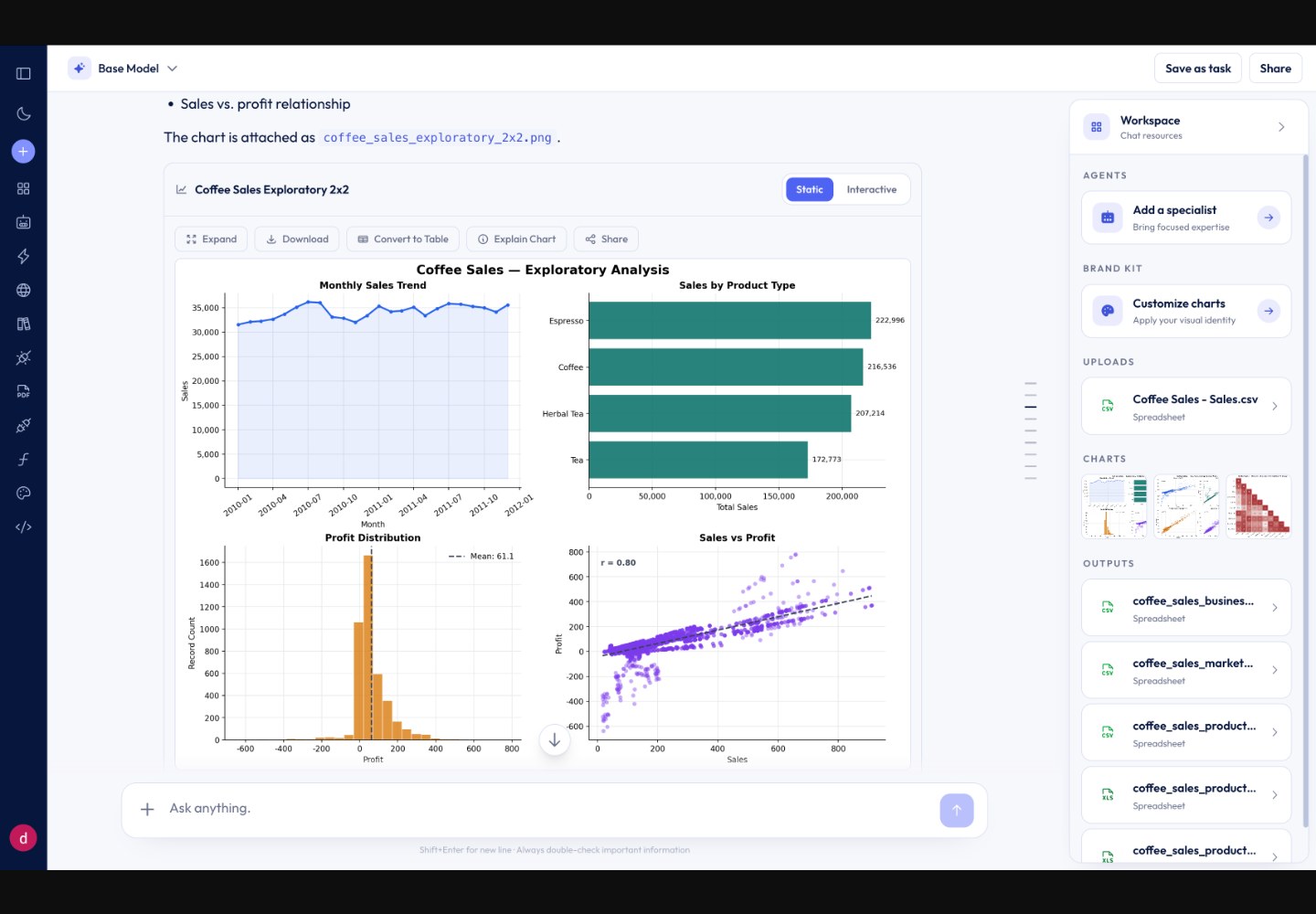Click the Ask anything input field

coord(548,809)
